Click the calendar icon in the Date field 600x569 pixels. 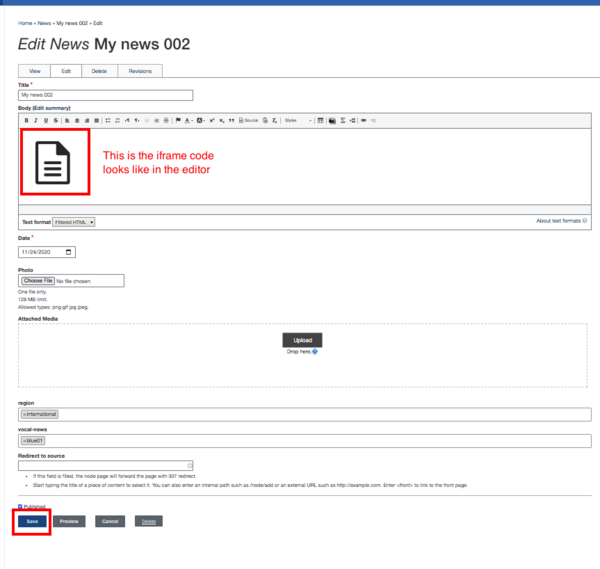point(69,252)
